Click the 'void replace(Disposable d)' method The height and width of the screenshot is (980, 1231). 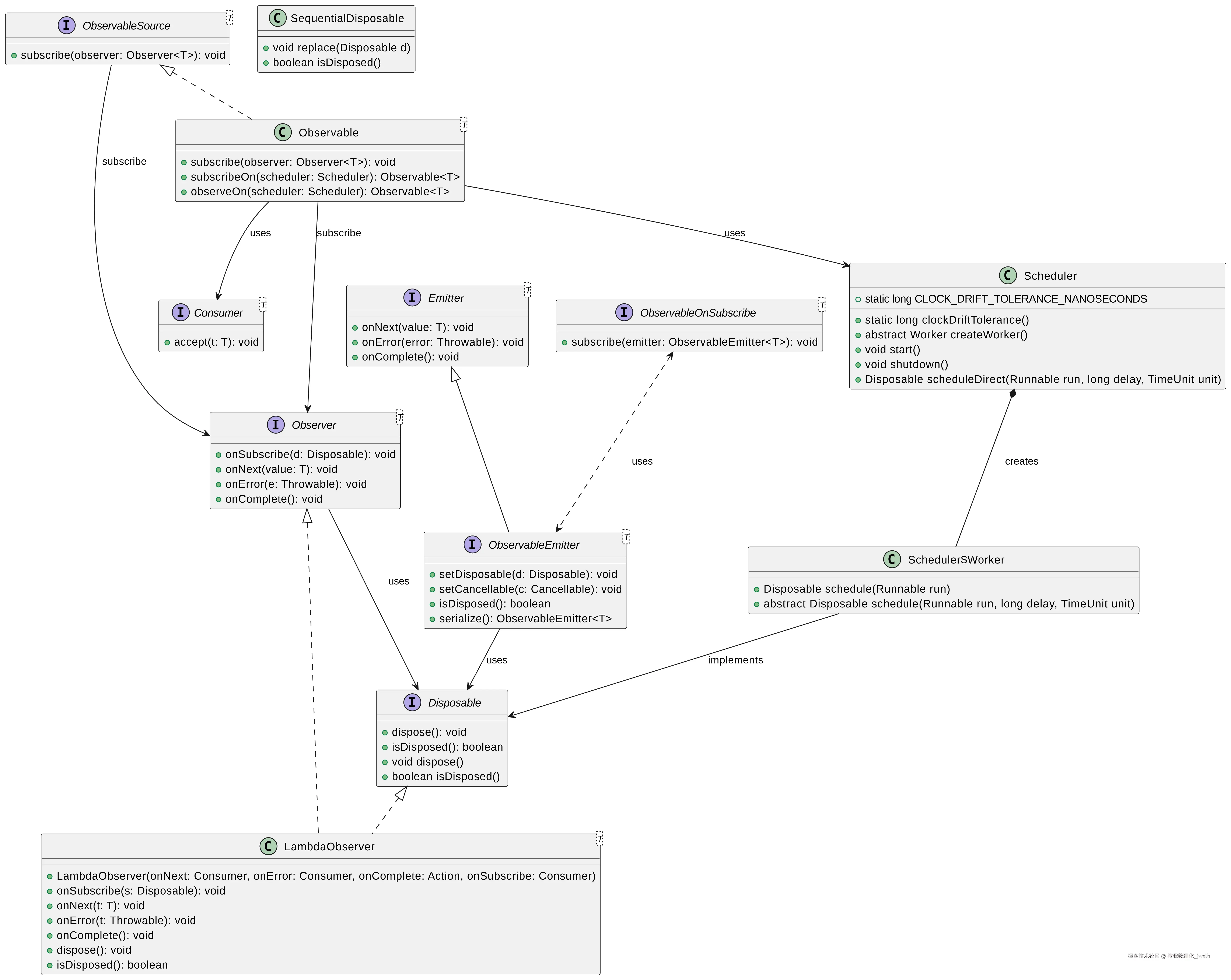[x=342, y=48]
